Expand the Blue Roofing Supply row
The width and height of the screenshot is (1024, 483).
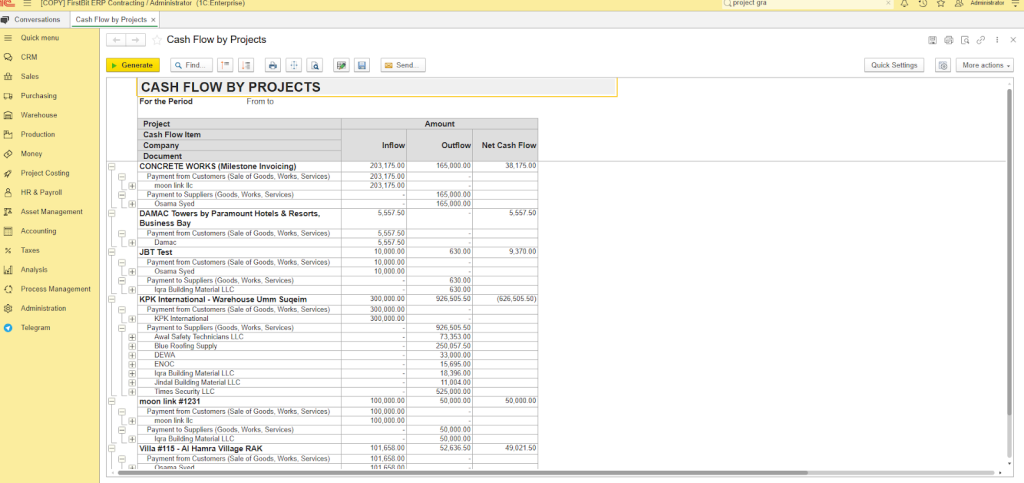click(132, 347)
